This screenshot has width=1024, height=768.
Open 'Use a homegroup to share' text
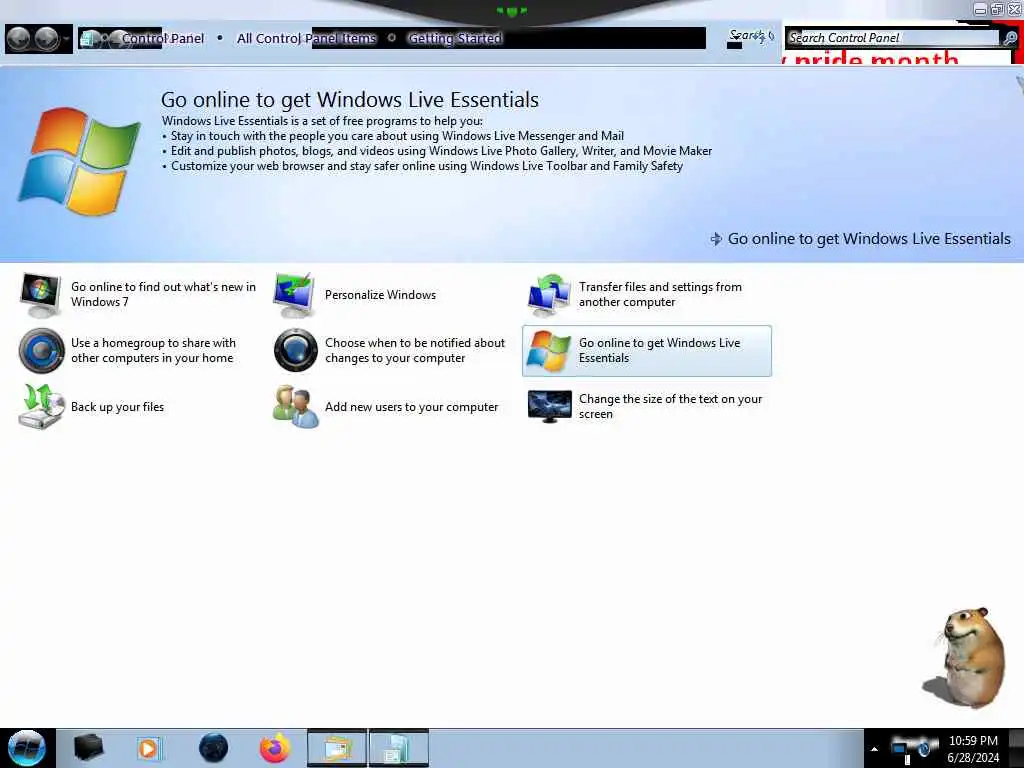pyautogui.click(x=153, y=351)
